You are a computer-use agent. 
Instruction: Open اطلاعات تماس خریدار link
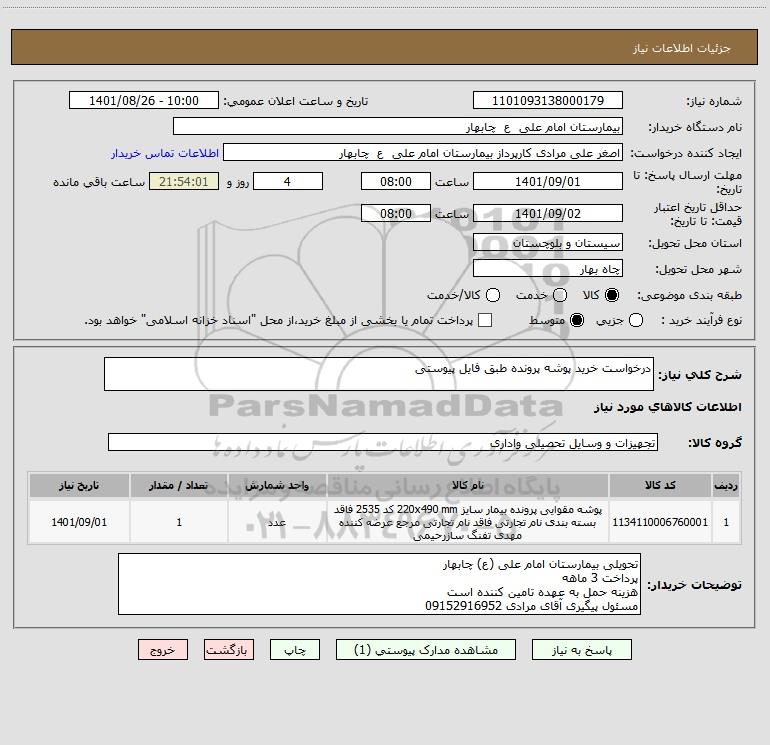165,153
